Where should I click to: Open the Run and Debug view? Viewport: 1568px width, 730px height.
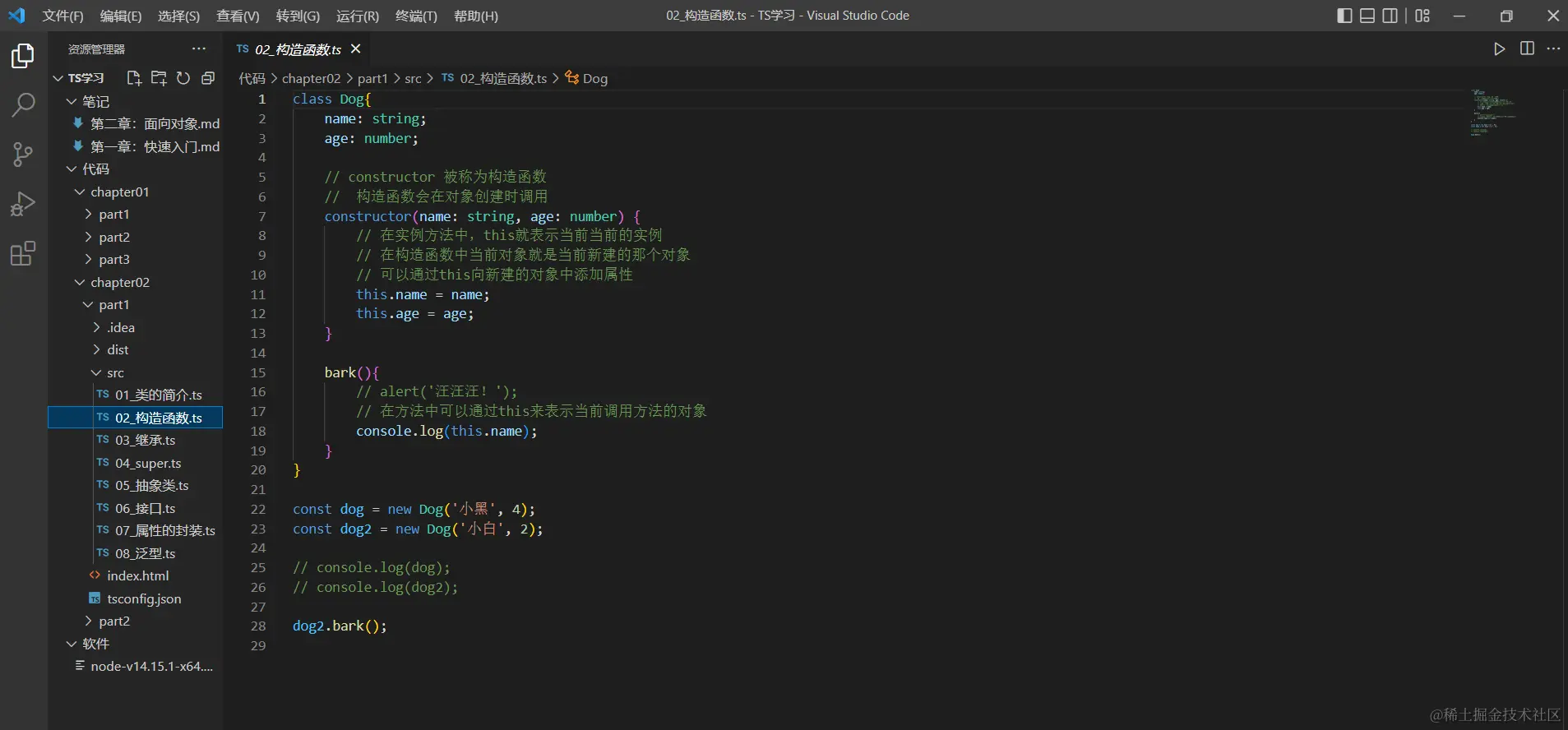tap(23, 203)
